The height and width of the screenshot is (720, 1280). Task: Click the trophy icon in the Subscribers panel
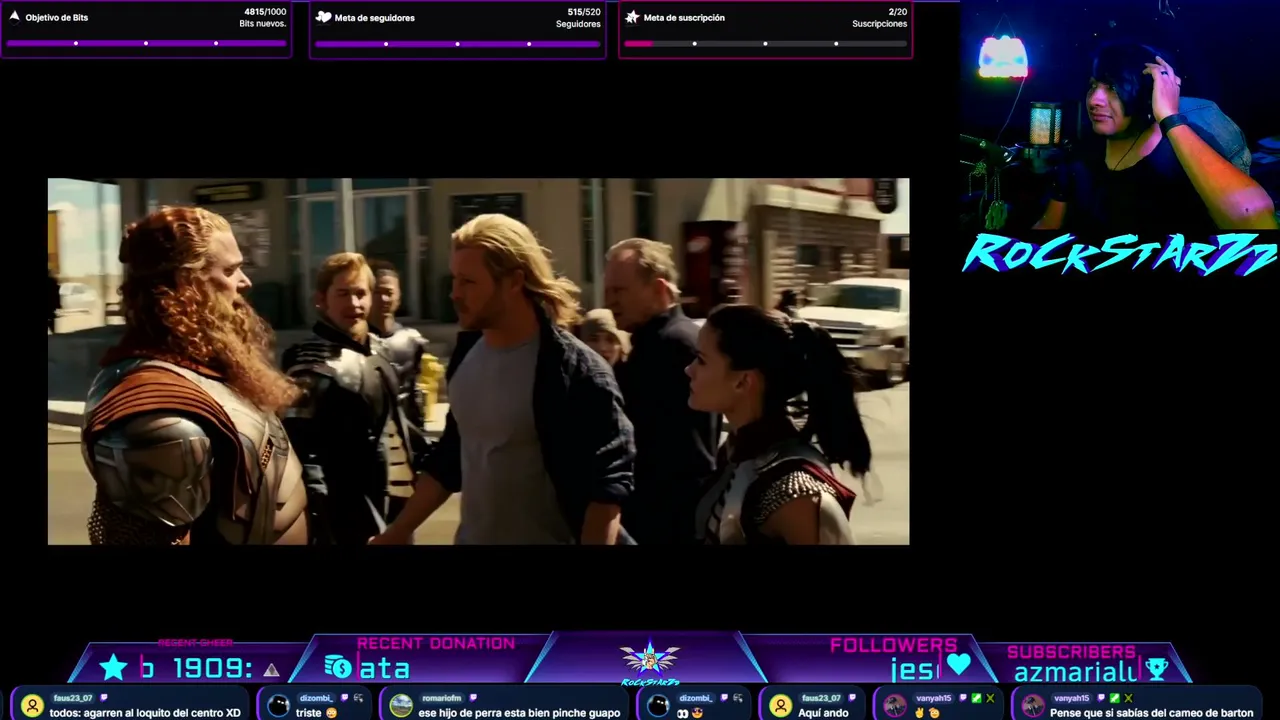[1156, 669]
